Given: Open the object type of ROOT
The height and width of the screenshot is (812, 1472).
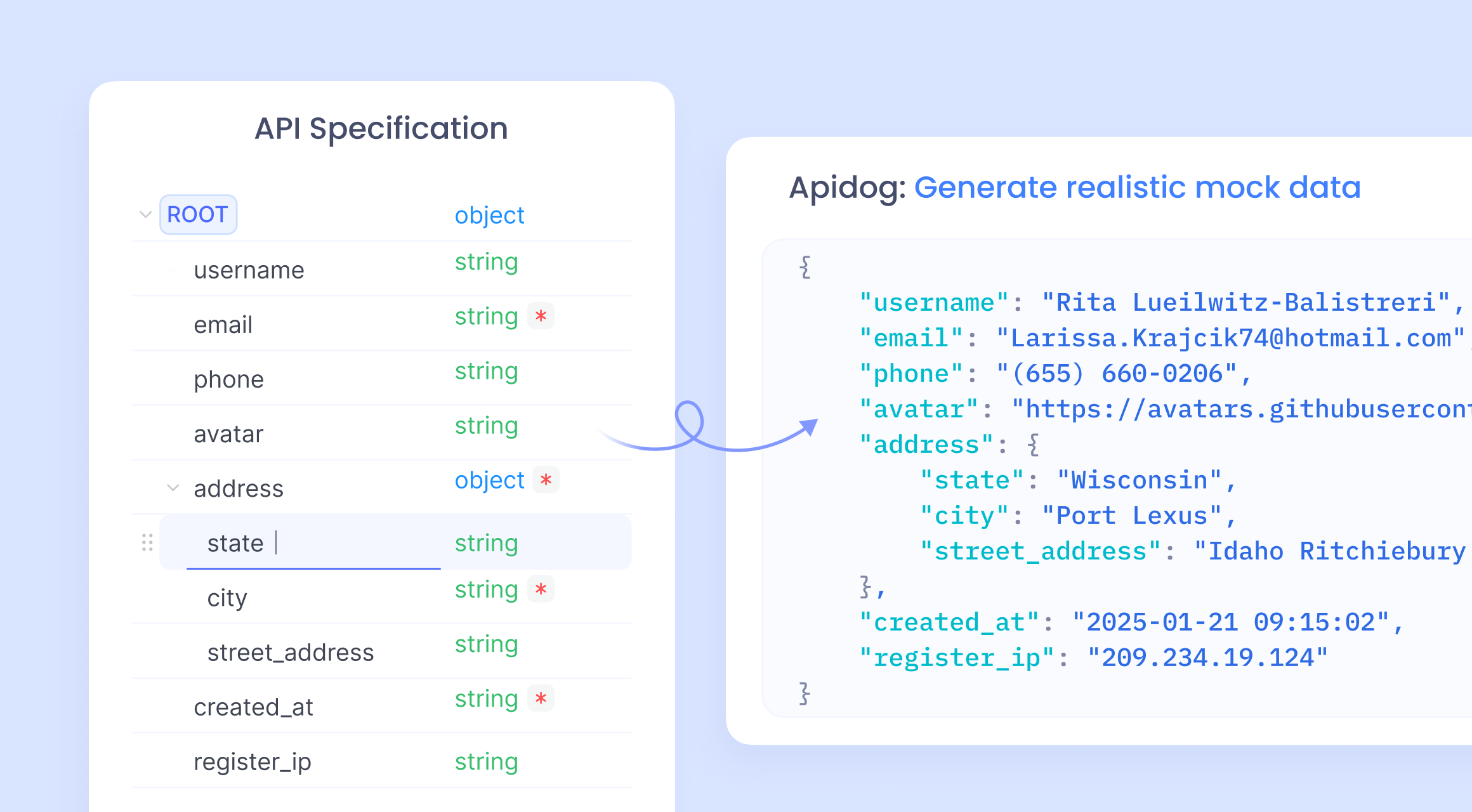Looking at the screenshot, I should (489, 216).
